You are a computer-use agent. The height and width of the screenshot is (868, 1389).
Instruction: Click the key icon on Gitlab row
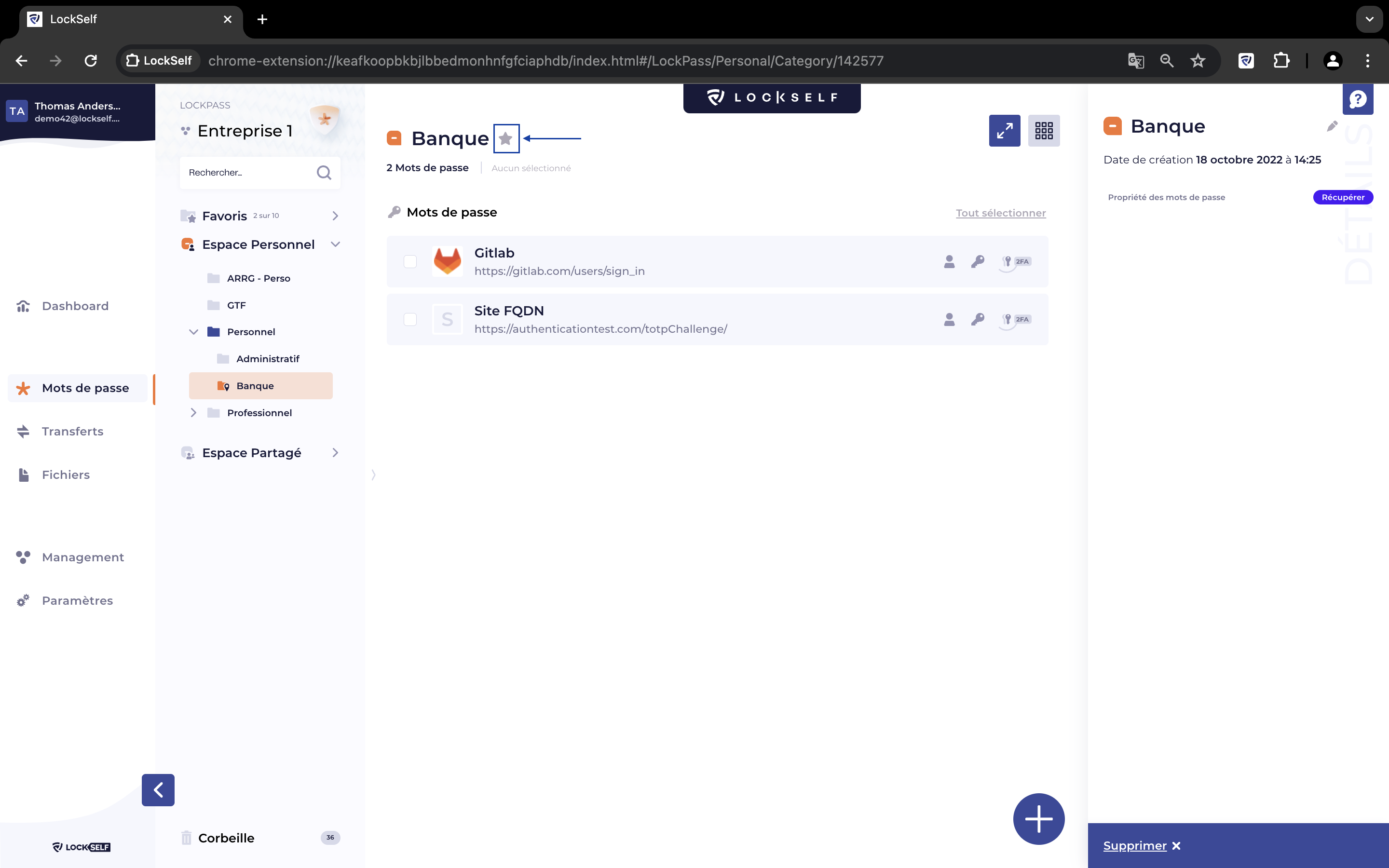tap(978, 262)
